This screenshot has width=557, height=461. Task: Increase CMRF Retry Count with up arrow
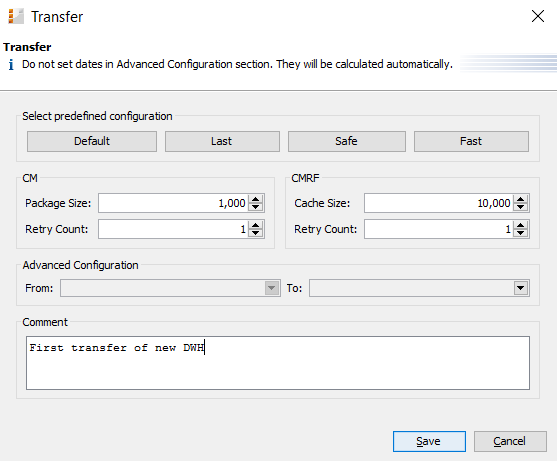(521, 225)
